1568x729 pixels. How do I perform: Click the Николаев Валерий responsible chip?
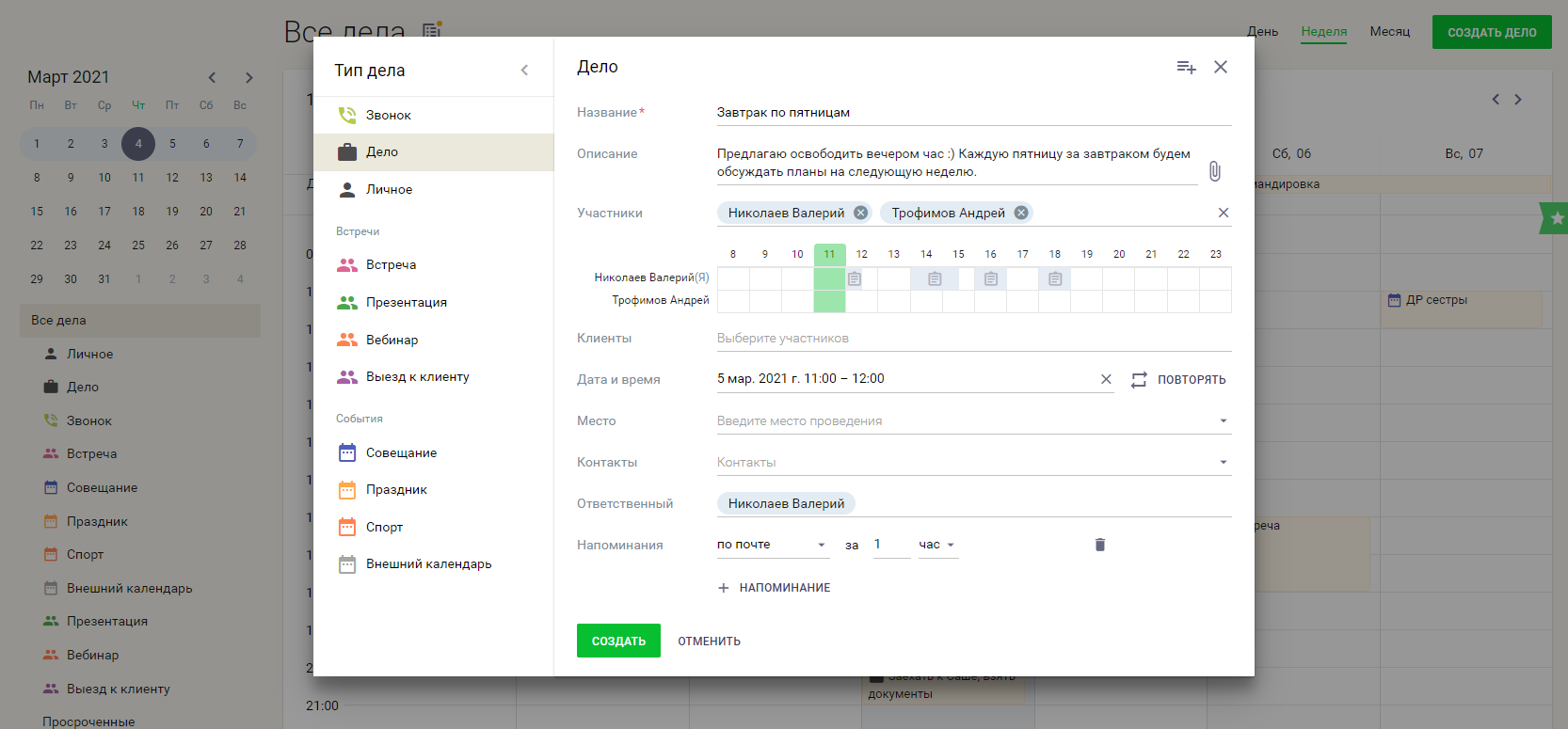click(786, 504)
